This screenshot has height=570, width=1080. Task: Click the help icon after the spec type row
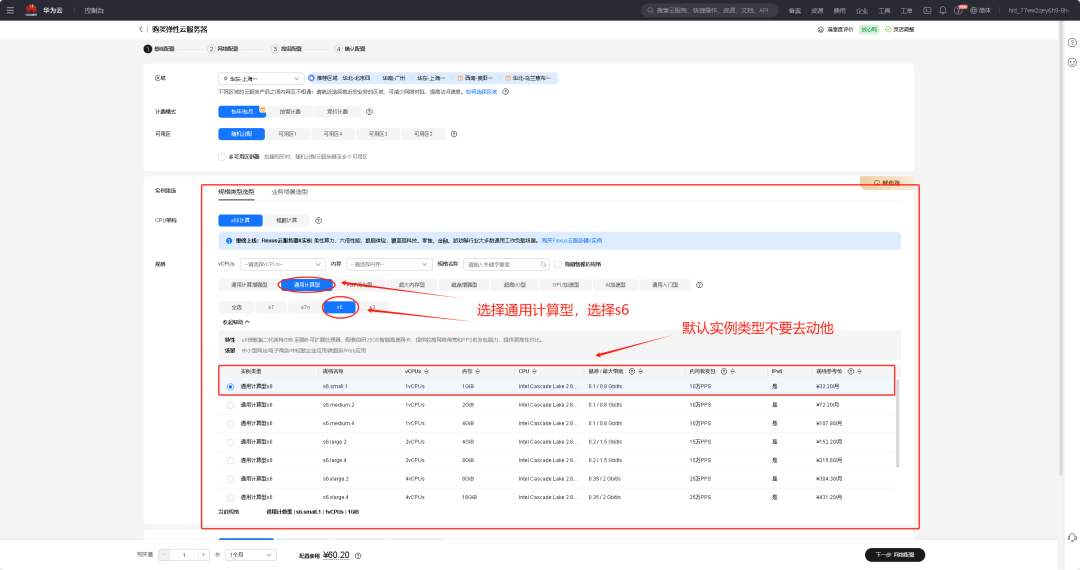click(699, 285)
